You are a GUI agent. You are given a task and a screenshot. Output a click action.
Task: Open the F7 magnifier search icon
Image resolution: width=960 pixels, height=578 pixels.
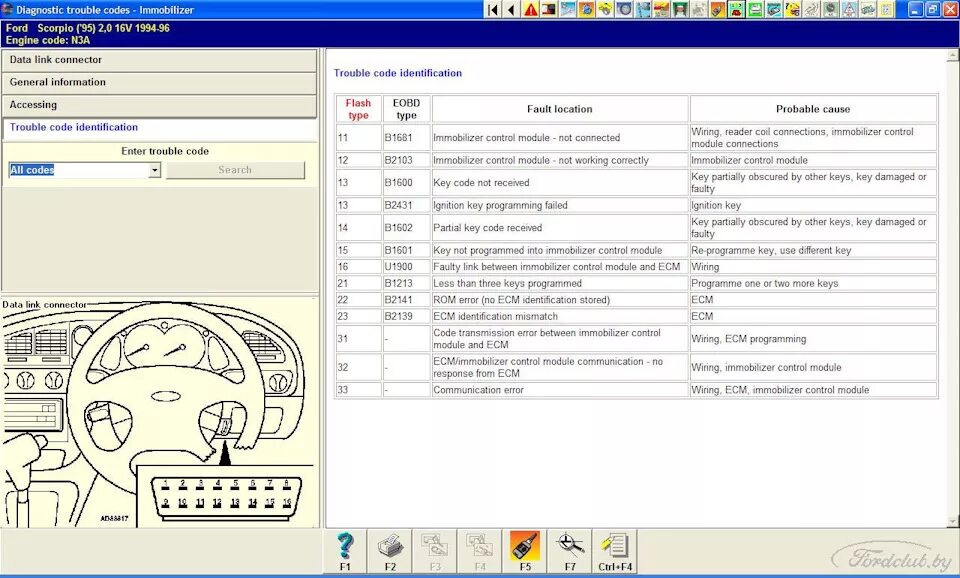click(x=570, y=550)
